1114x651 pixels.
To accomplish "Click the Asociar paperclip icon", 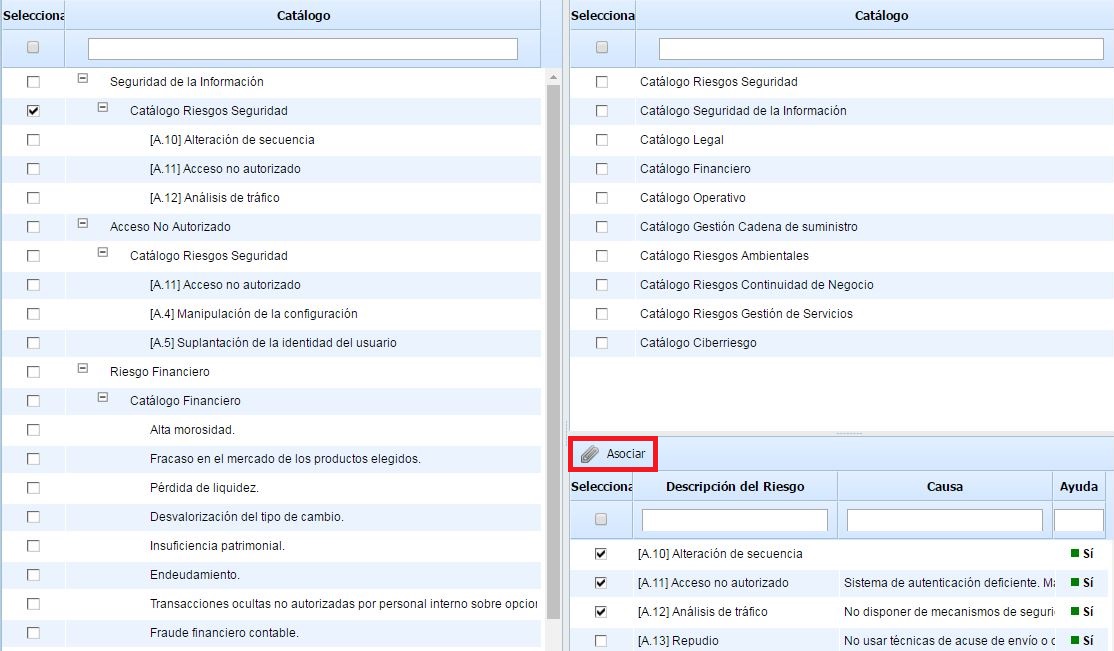I will (590, 454).
